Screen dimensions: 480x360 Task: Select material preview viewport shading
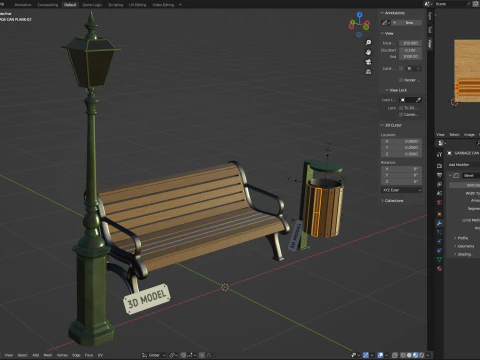point(416,355)
